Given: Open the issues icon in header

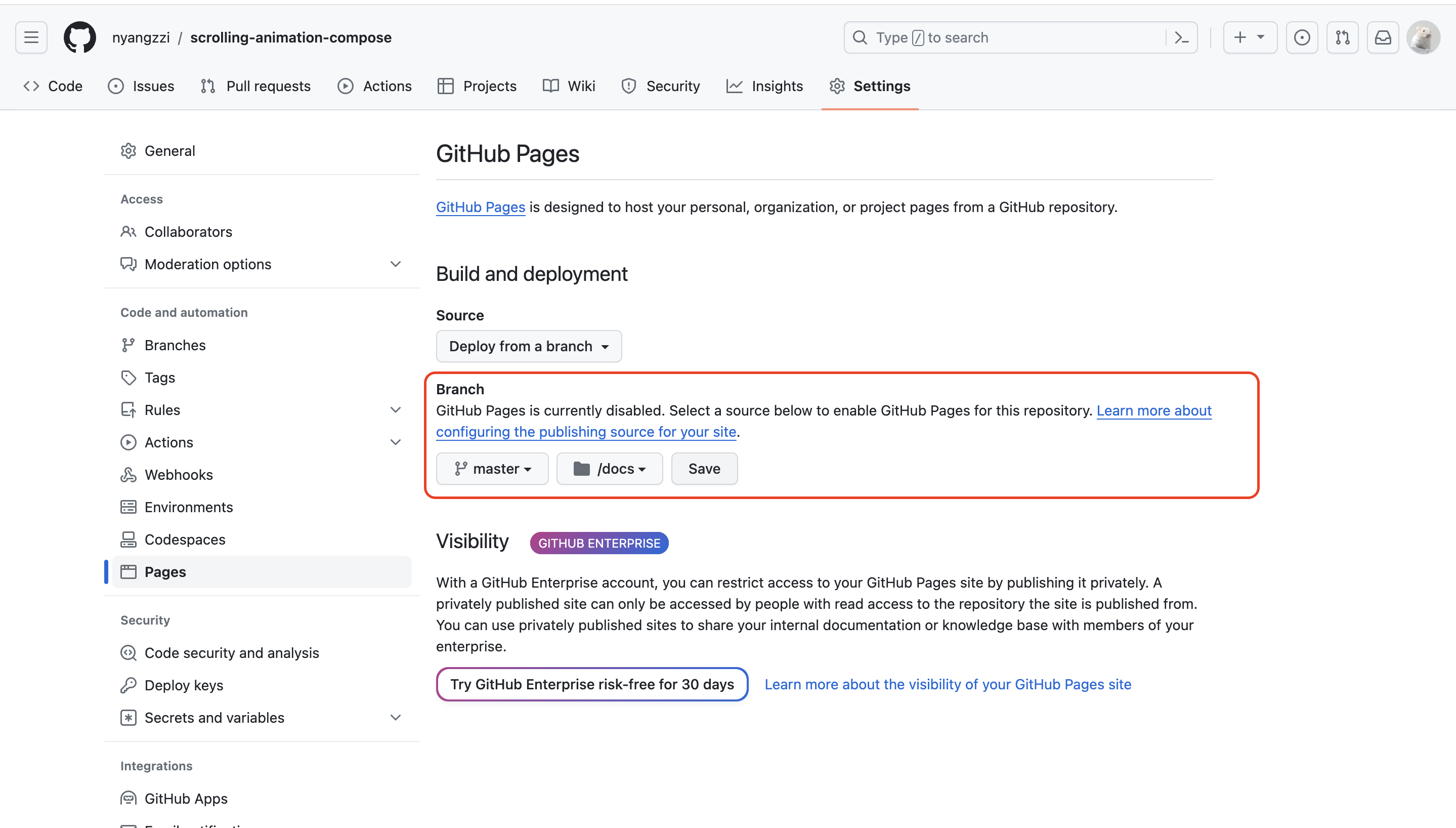Looking at the screenshot, I should click(1301, 37).
